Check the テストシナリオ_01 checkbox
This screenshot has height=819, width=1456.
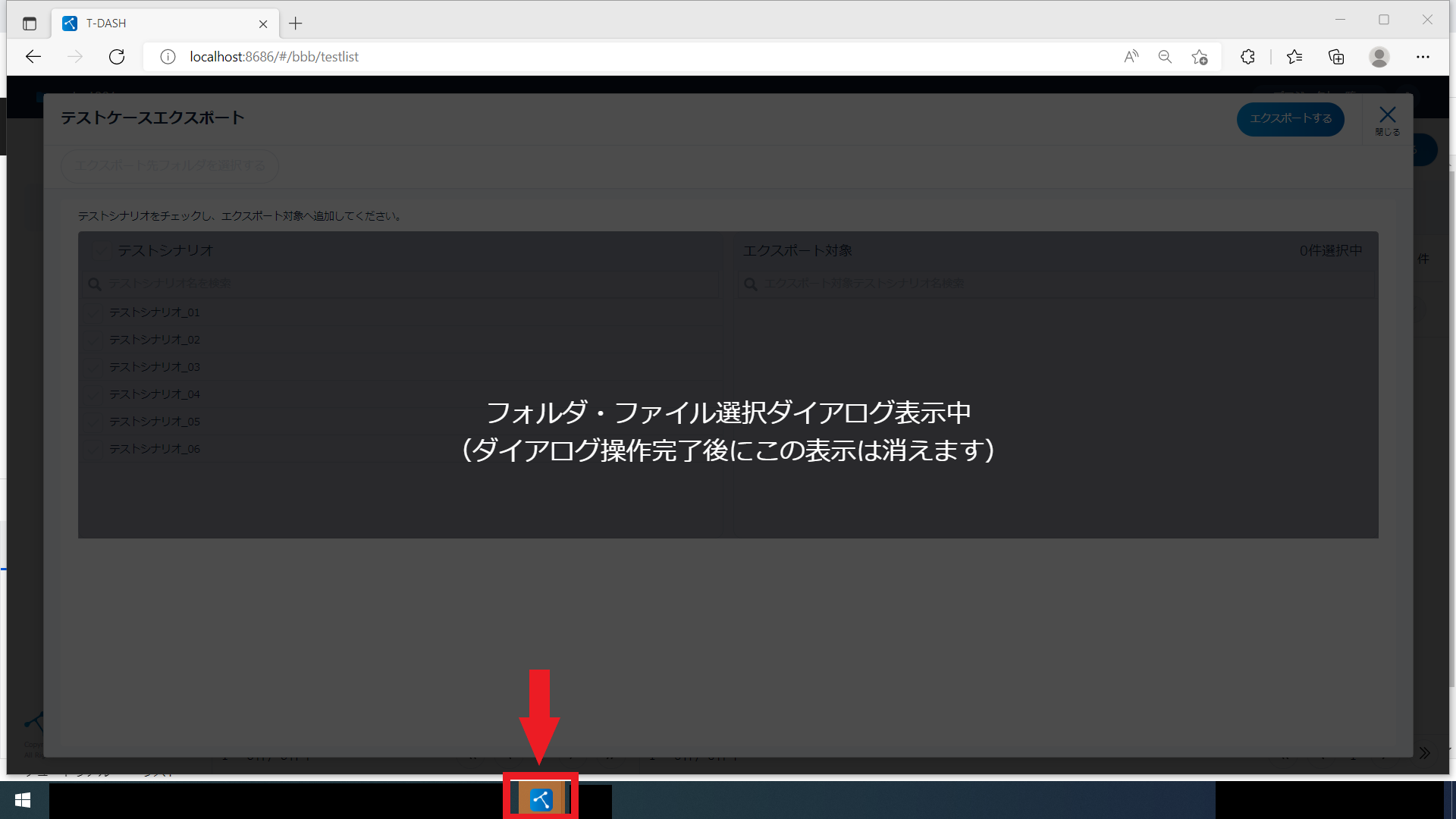point(94,312)
